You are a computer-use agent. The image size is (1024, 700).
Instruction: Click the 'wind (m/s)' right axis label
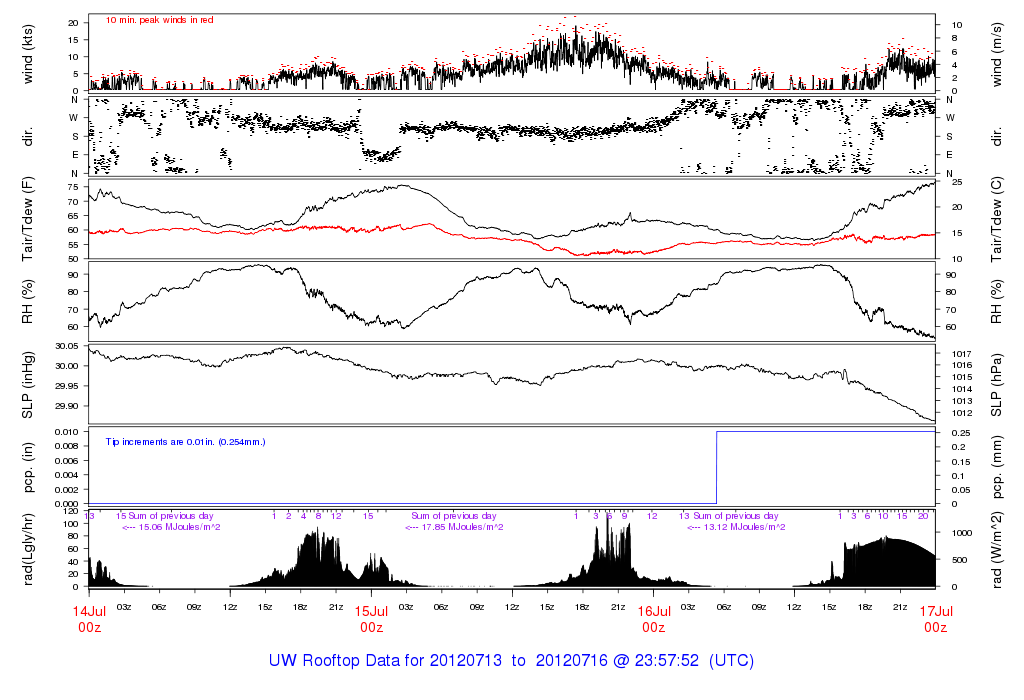996,54
